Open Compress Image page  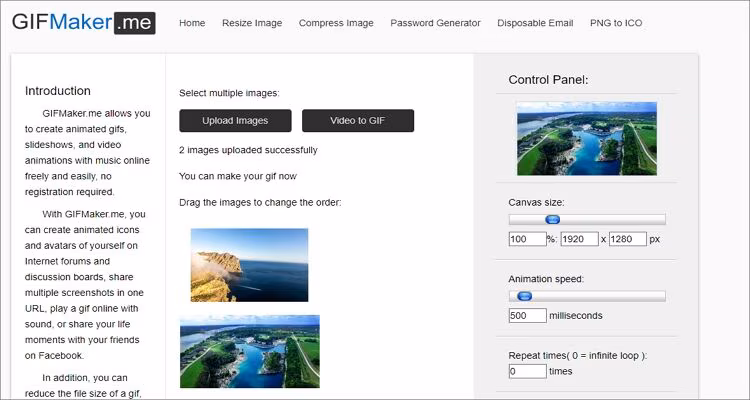(x=336, y=23)
